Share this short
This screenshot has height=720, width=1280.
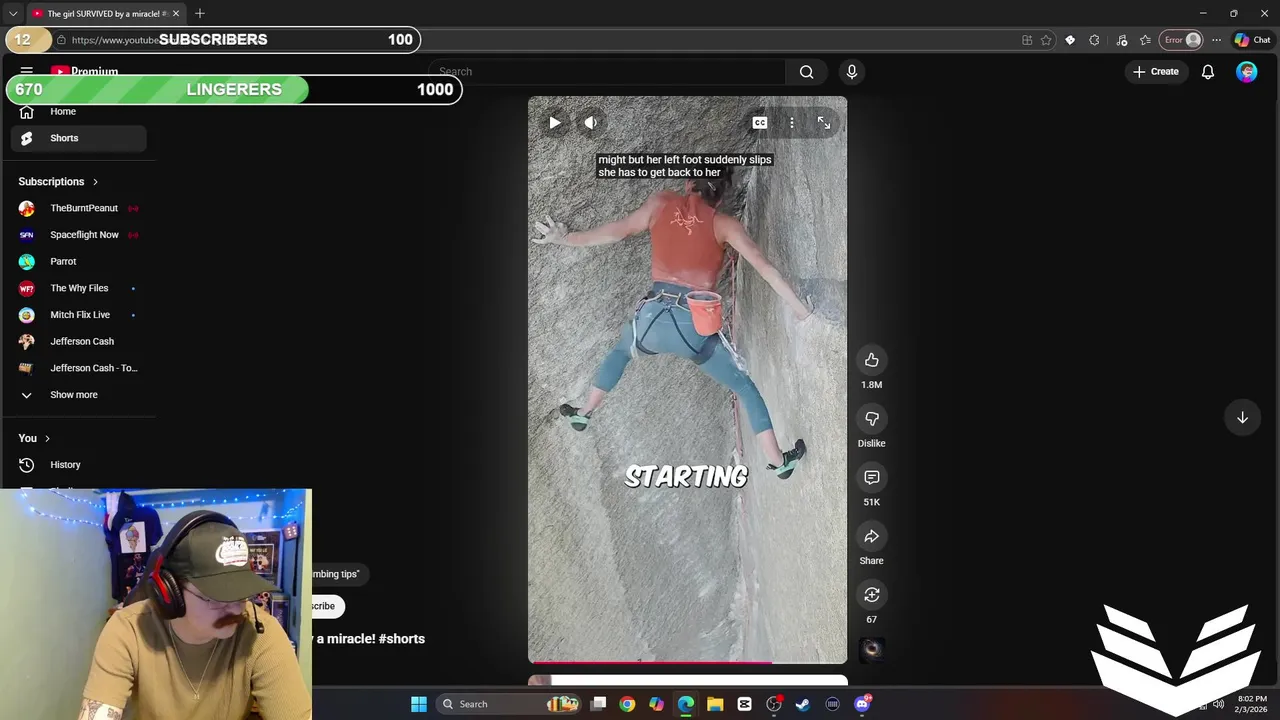coord(872,537)
